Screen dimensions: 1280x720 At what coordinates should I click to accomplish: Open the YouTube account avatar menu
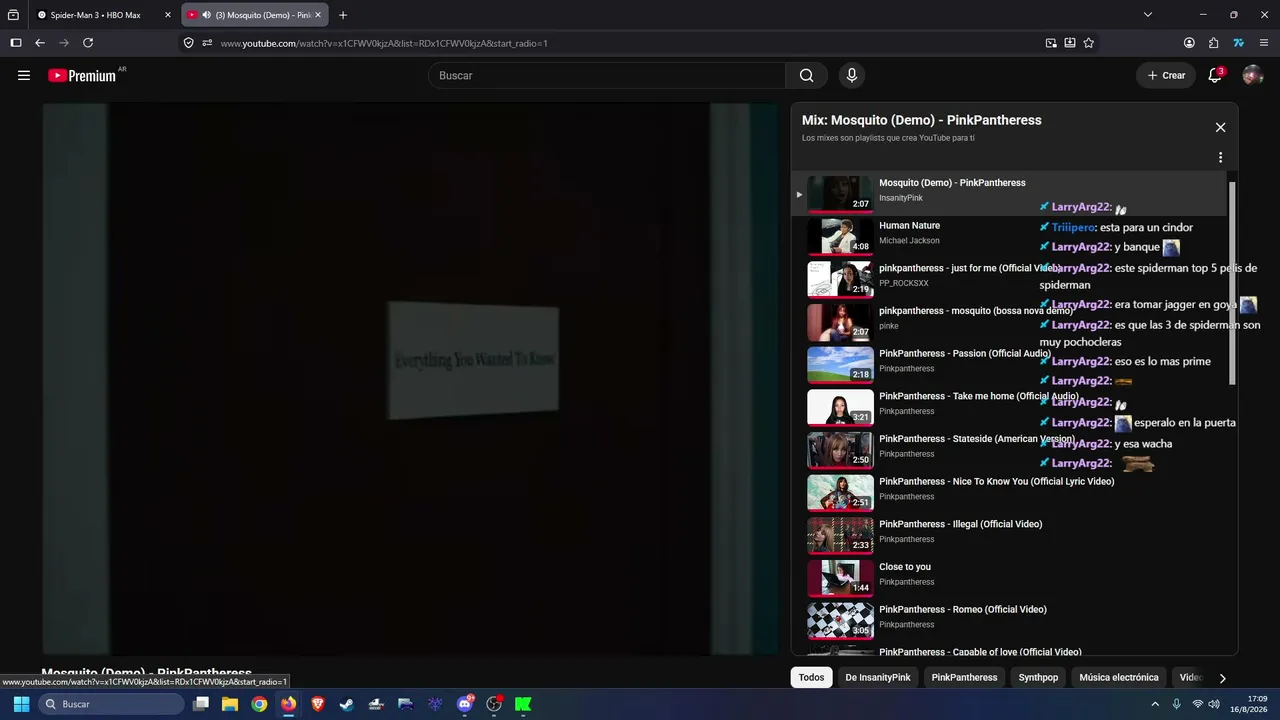(1252, 75)
